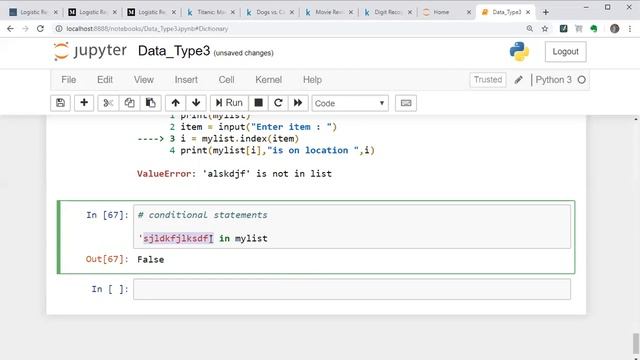This screenshot has height=360, width=640.
Task: Restart the kernel icon
Action: 278,103
